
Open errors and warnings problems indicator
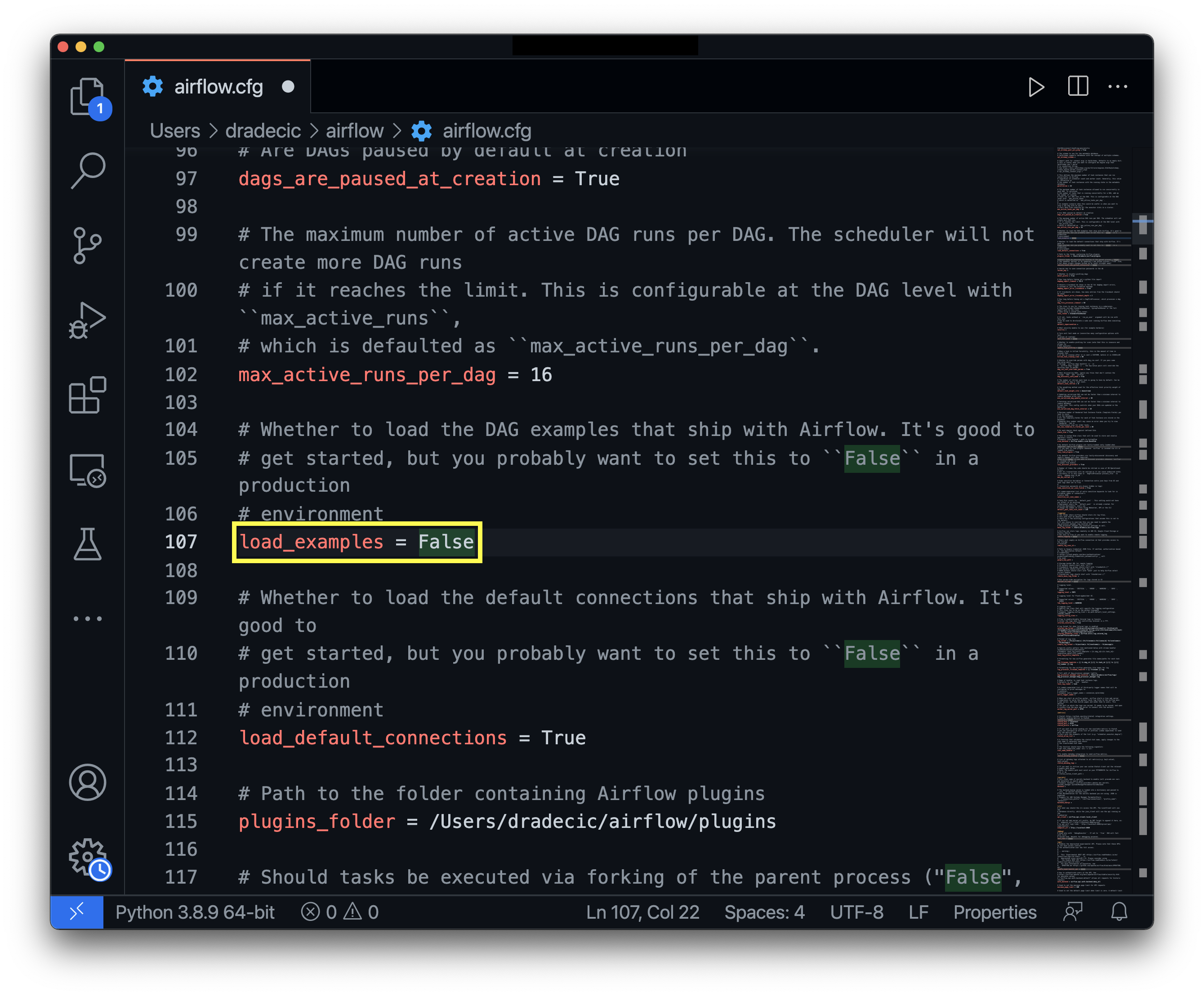tap(340, 912)
